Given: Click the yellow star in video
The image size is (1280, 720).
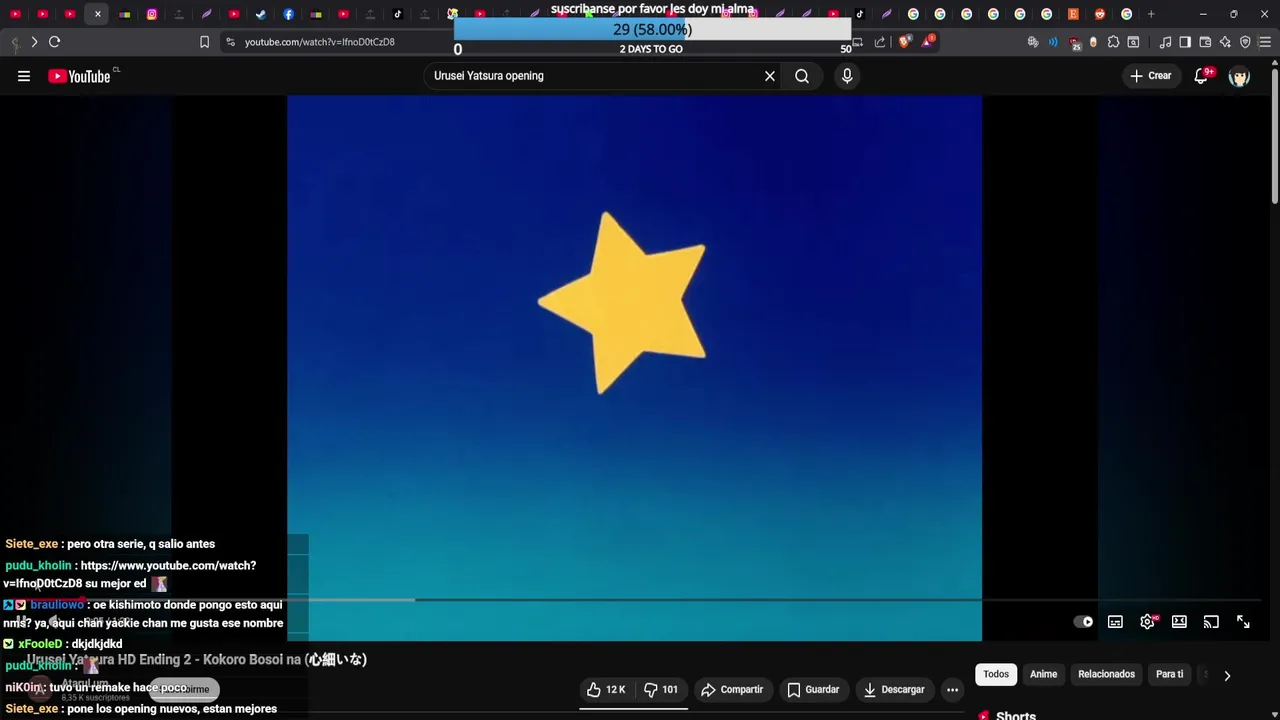Looking at the screenshot, I should click(624, 302).
